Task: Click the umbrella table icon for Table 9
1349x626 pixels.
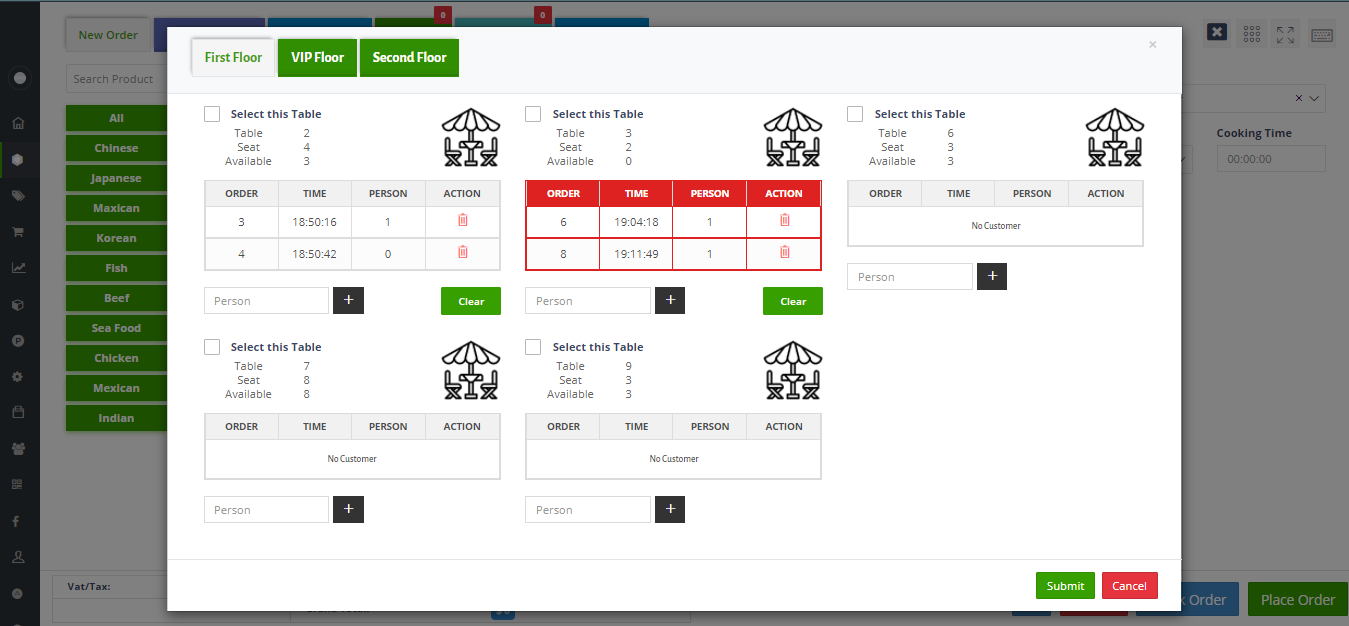Action: (x=792, y=370)
